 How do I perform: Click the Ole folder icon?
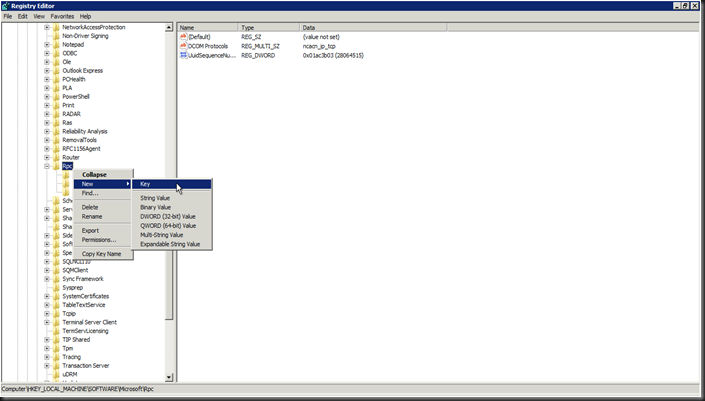tap(56, 62)
